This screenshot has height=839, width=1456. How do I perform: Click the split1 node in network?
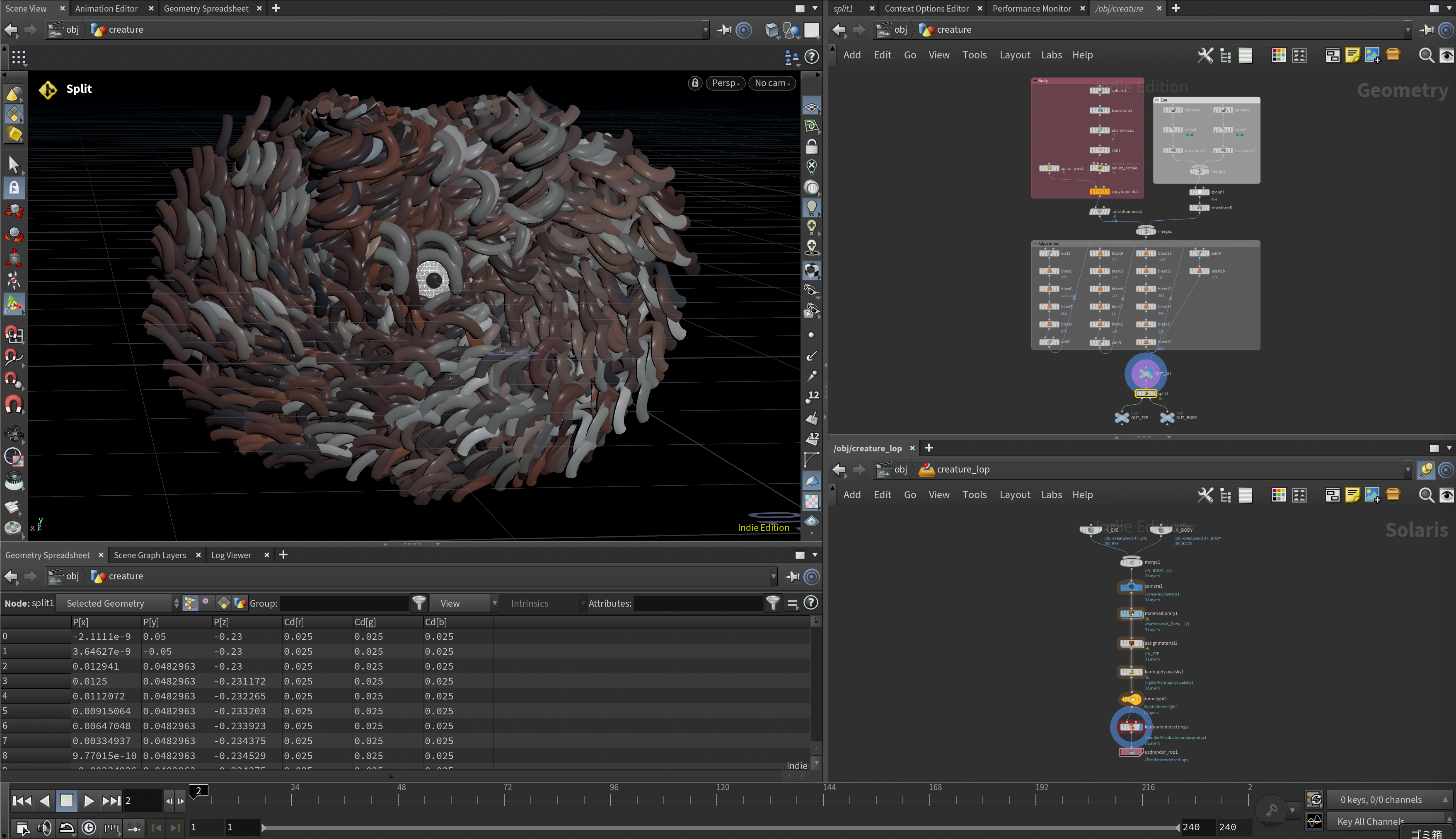[x=1145, y=393]
